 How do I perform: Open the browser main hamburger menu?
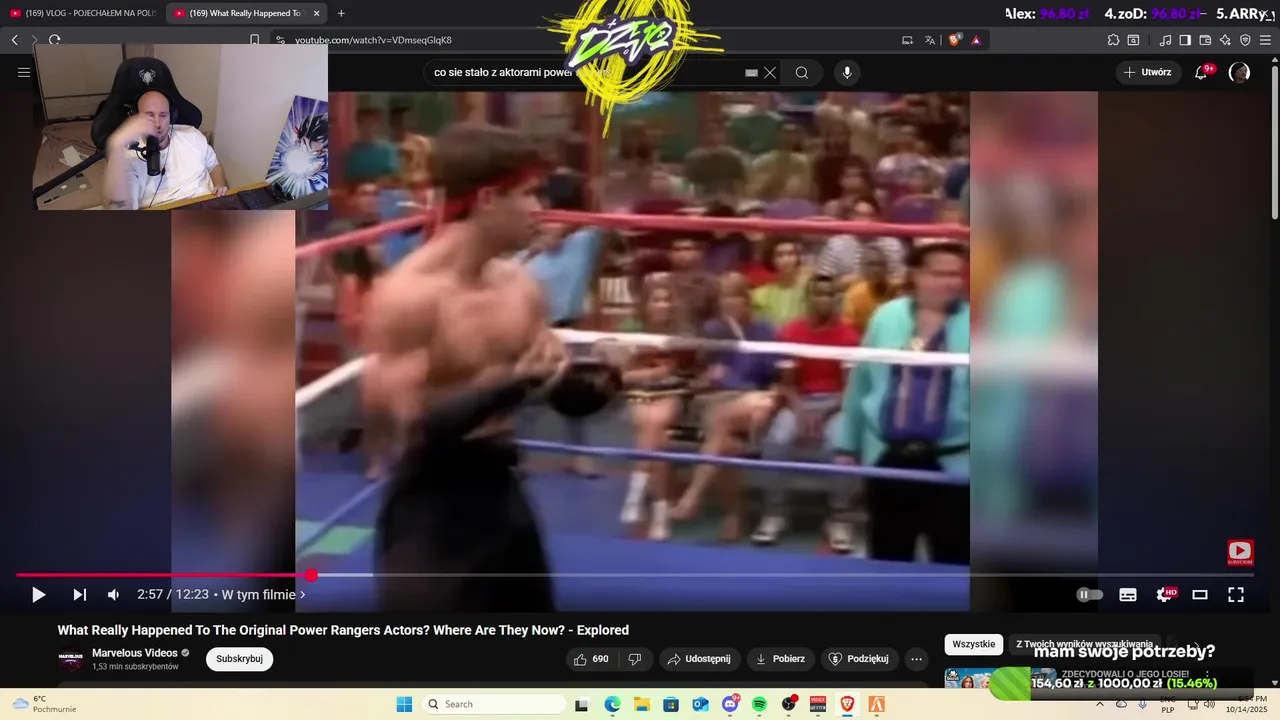pos(1266,40)
